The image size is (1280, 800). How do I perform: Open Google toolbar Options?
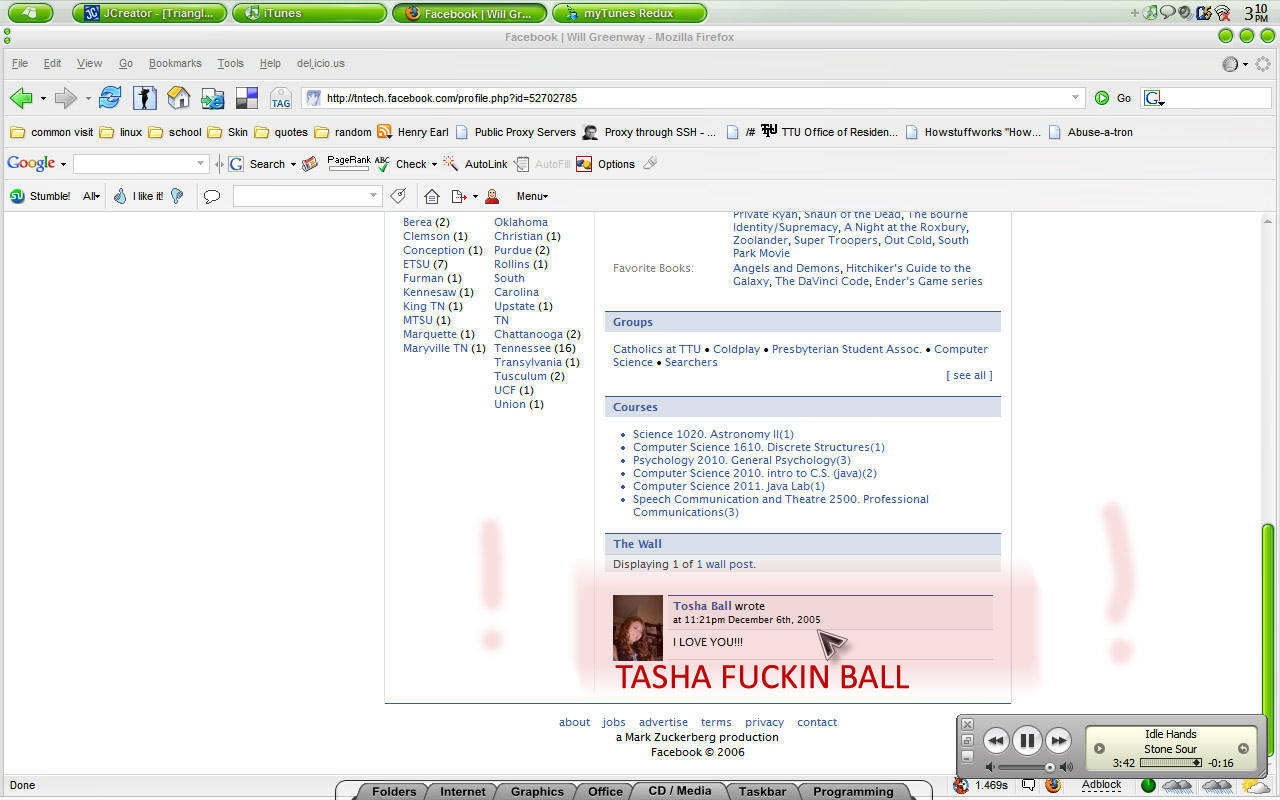(x=605, y=164)
